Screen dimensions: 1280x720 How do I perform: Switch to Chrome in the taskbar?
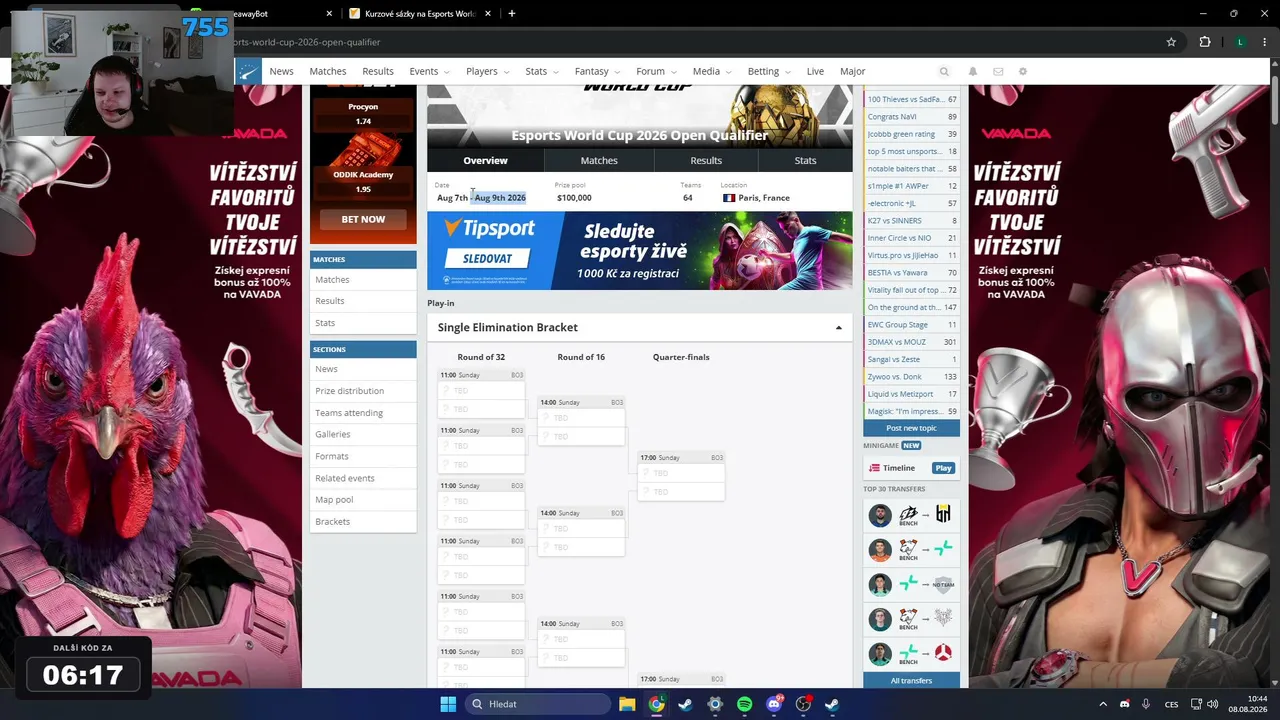tap(656, 704)
